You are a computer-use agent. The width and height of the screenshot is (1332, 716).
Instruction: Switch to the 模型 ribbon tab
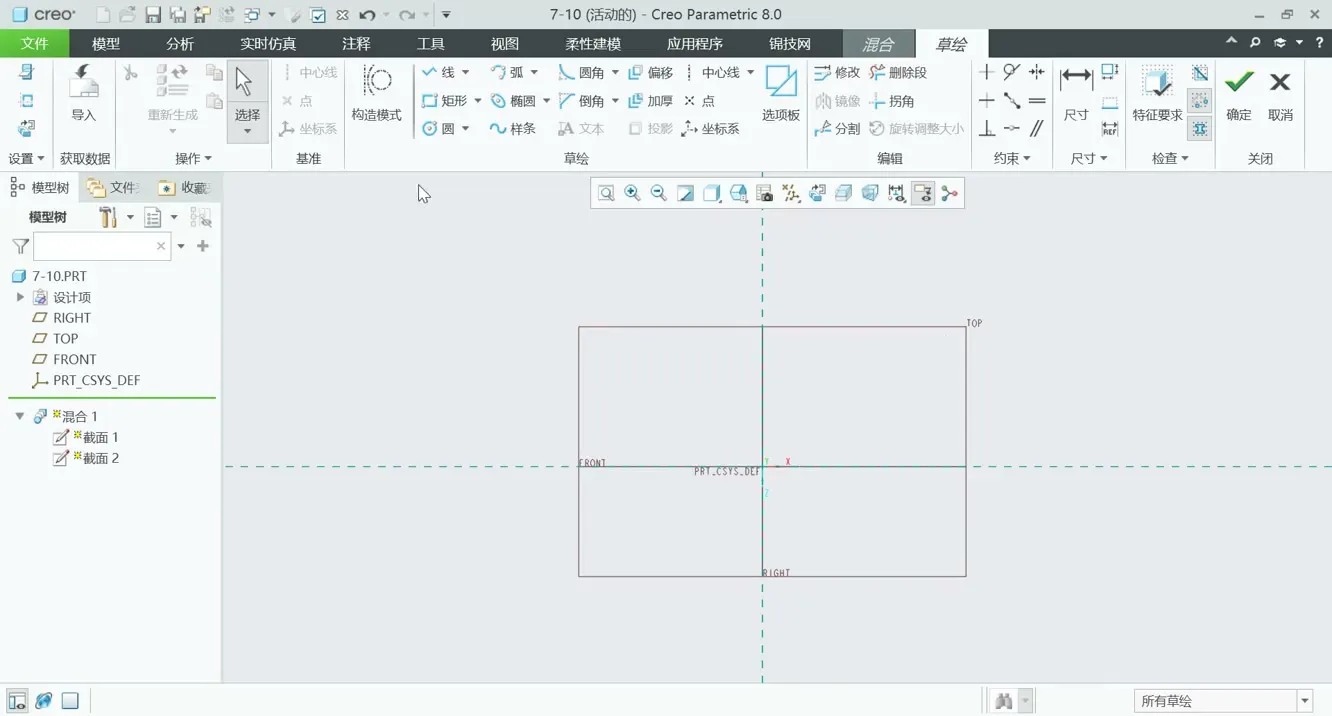tap(105, 44)
